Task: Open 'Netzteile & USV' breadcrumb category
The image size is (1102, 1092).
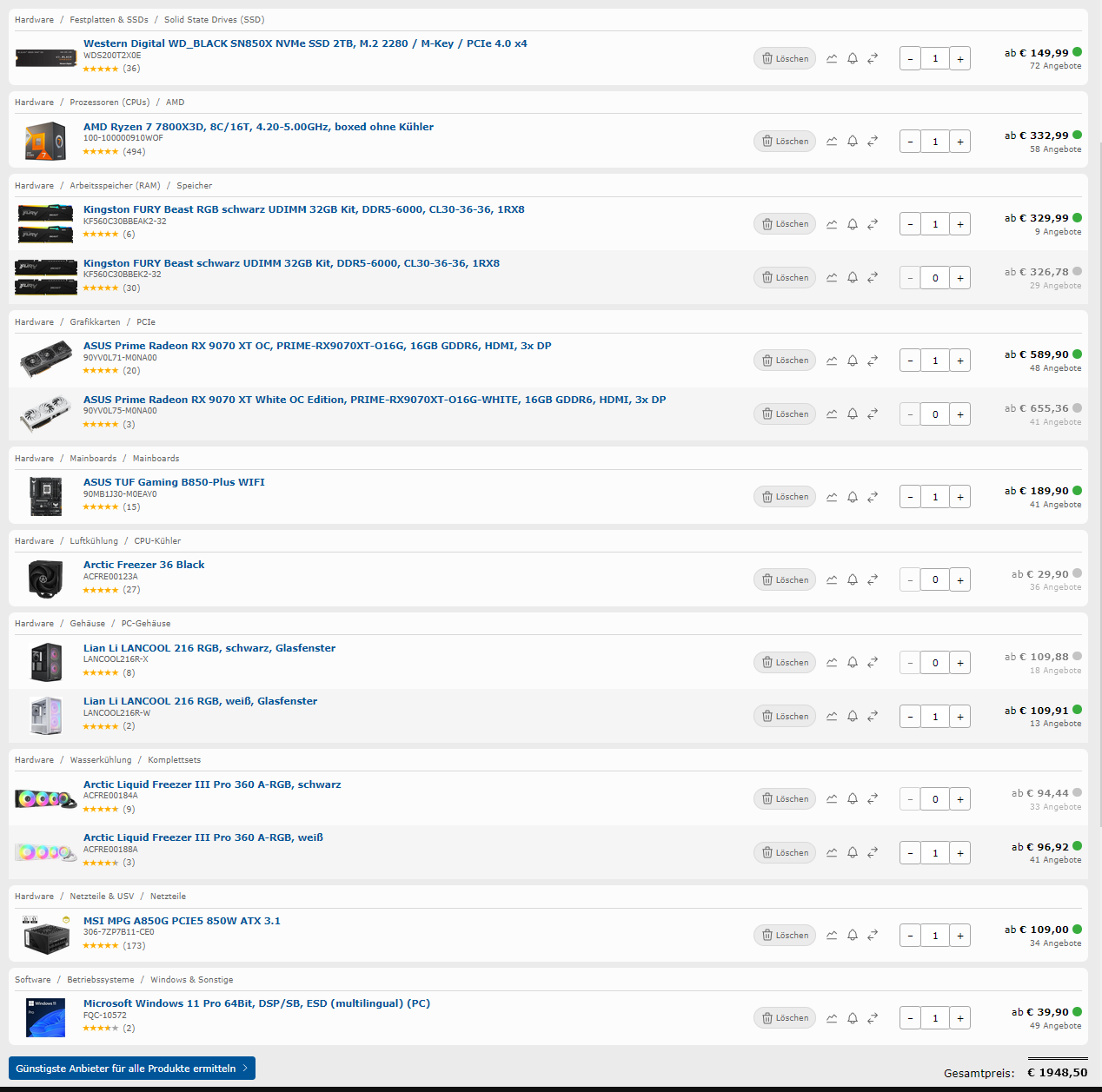Action: tap(102, 897)
